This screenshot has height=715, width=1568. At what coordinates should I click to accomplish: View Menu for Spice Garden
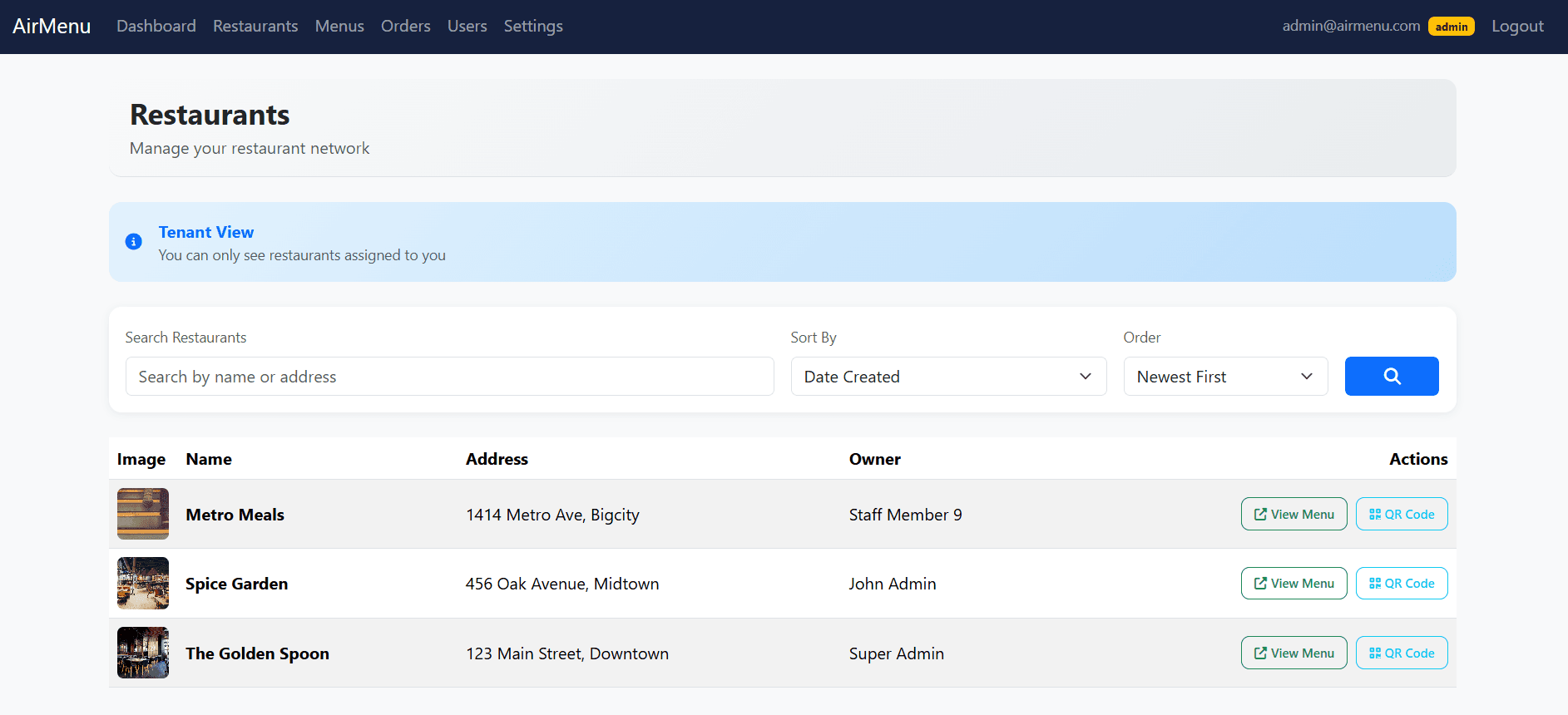coord(1293,584)
